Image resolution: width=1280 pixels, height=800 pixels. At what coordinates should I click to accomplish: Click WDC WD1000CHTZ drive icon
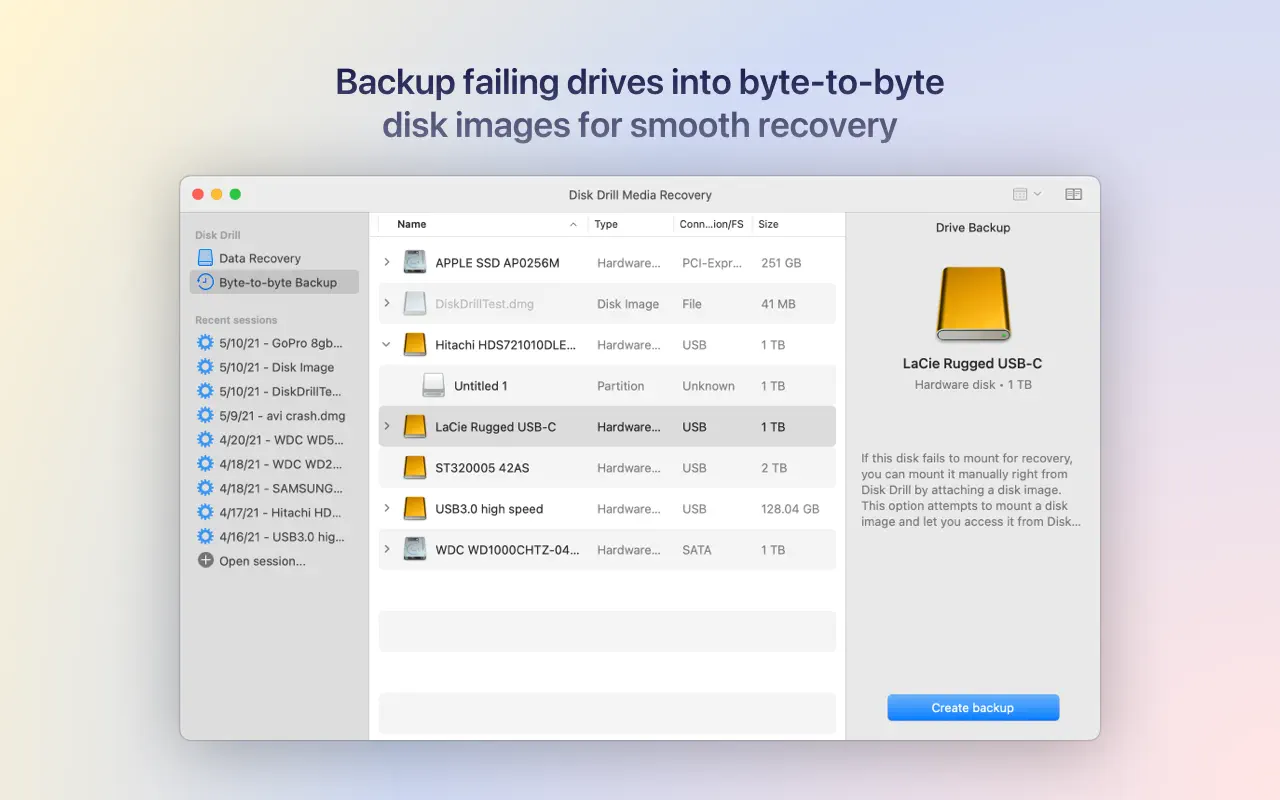tap(415, 550)
